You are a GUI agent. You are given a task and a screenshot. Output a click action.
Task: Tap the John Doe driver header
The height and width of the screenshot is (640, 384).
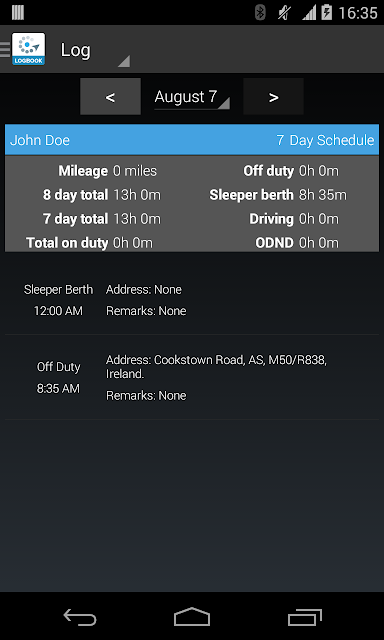(x=40, y=140)
